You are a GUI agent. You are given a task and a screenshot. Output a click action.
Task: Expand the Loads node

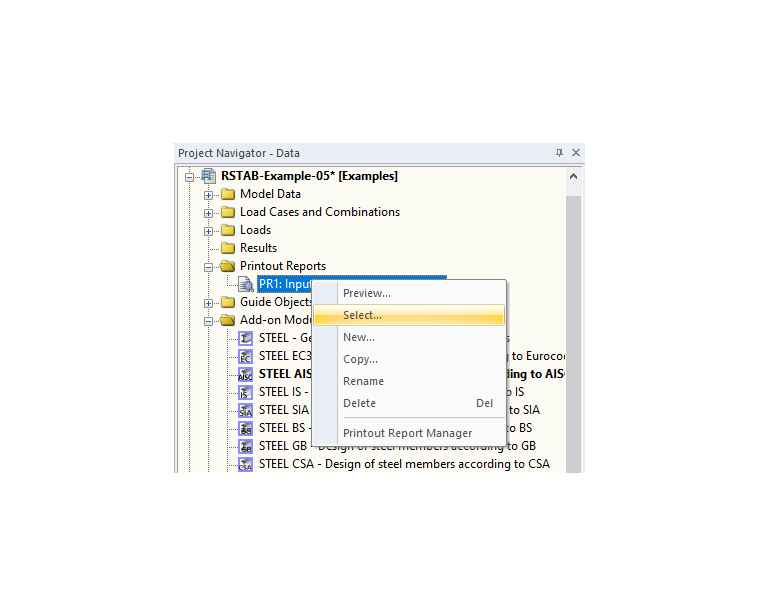pyautogui.click(x=208, y=231)
